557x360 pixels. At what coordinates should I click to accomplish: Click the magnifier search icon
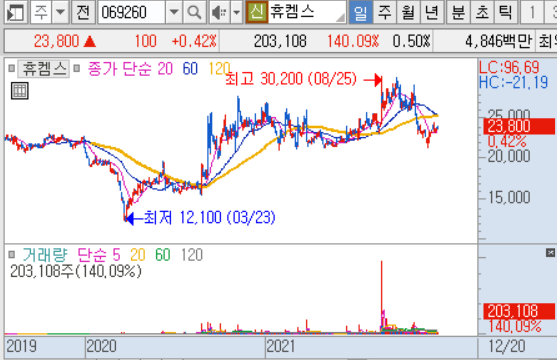tap(194, 12)
